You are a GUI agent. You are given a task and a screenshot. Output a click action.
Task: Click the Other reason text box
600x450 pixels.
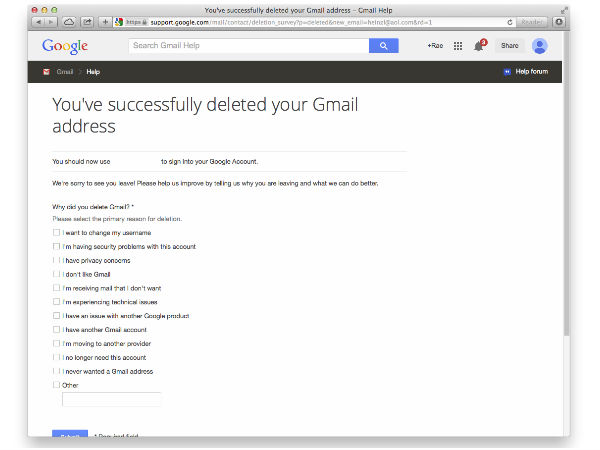pyautogui.click(x=111, y=399)
